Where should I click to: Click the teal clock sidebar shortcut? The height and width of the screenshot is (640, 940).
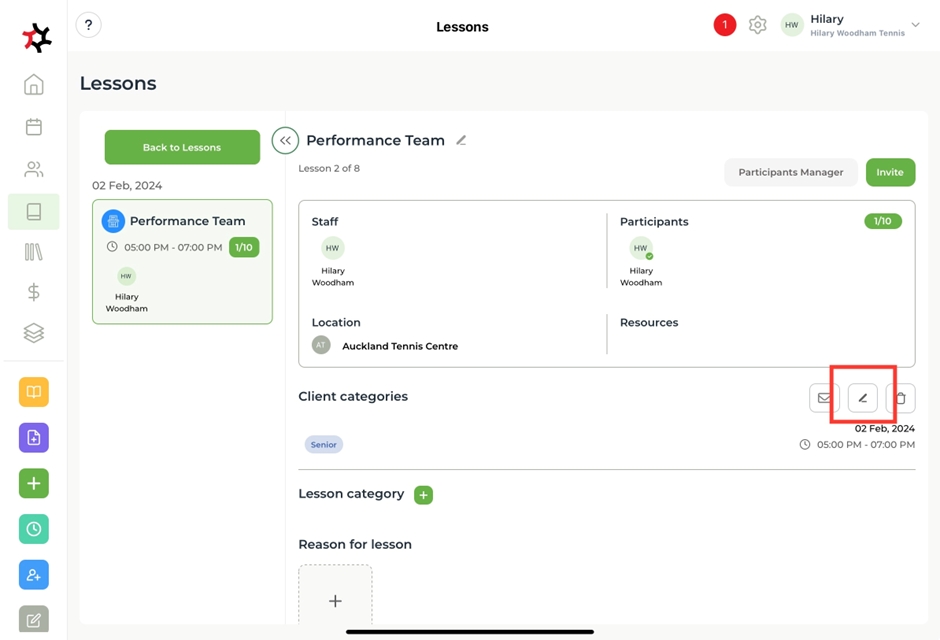pos(34,529)
